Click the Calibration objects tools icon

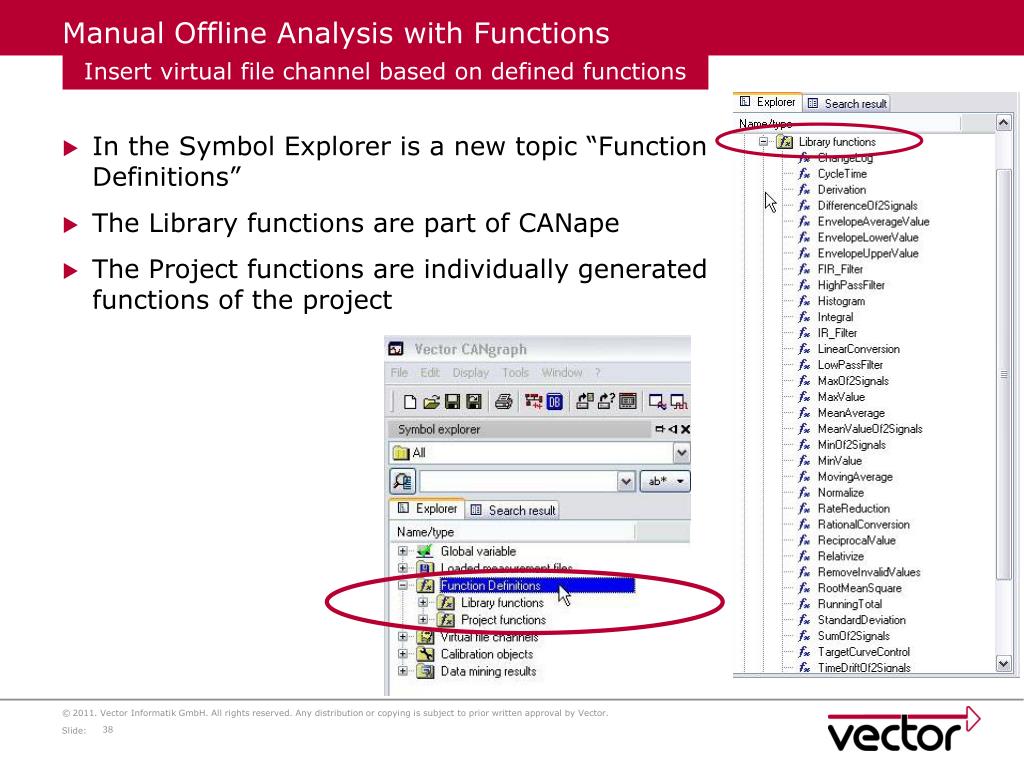[426, 654]
